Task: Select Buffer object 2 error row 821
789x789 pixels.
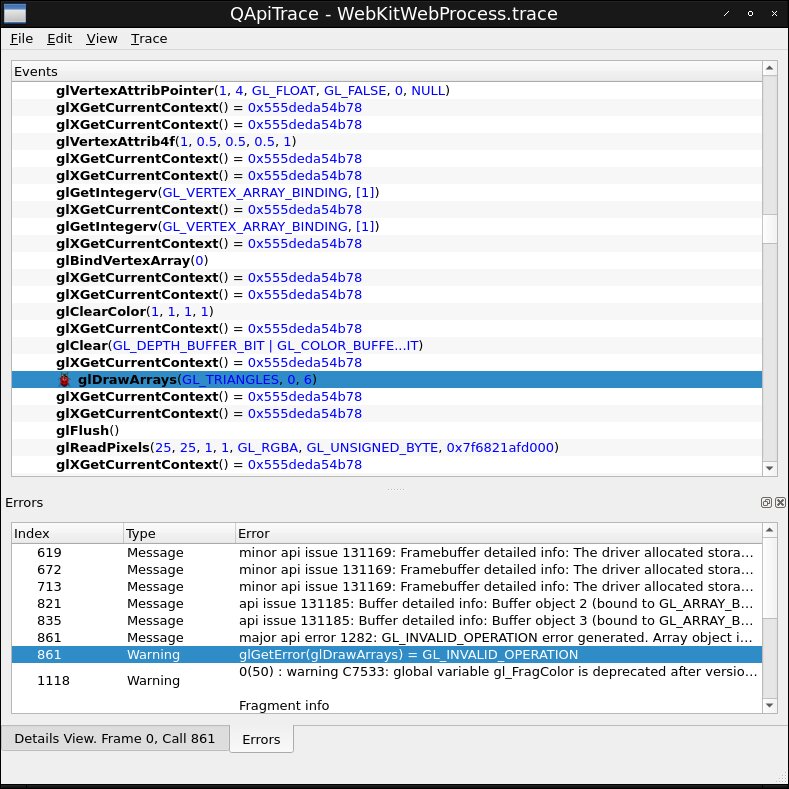Action: pos(387,604)
